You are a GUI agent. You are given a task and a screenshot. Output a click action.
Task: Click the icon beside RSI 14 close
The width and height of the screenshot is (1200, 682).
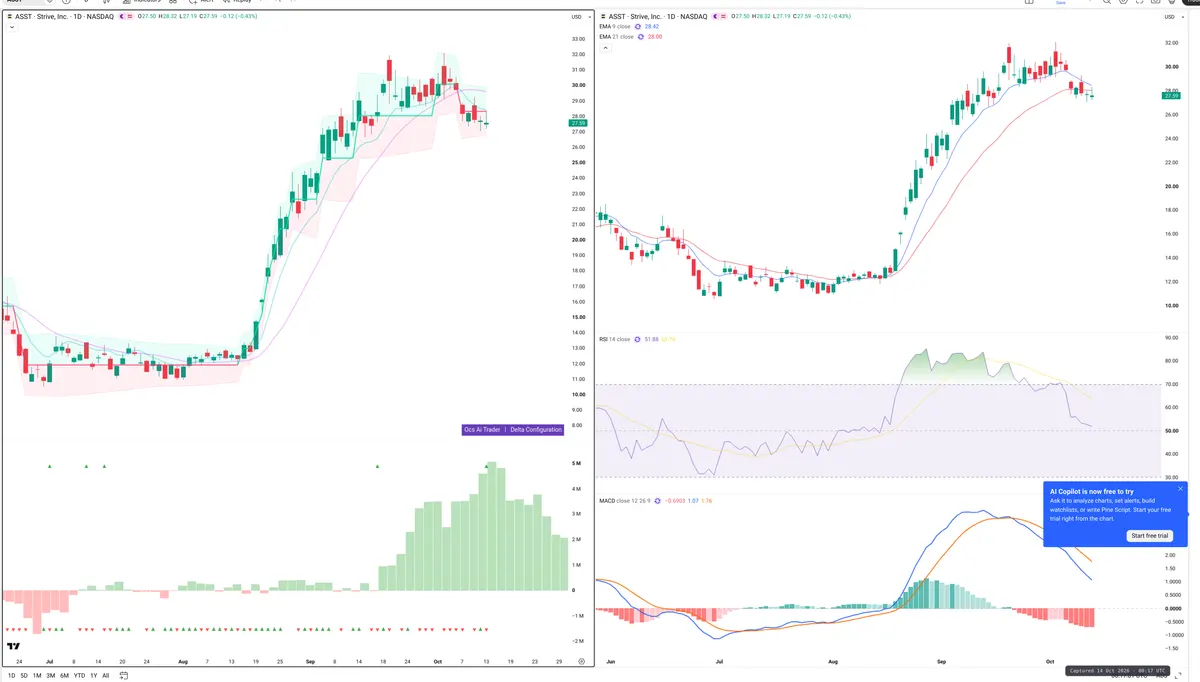(638, 339)
